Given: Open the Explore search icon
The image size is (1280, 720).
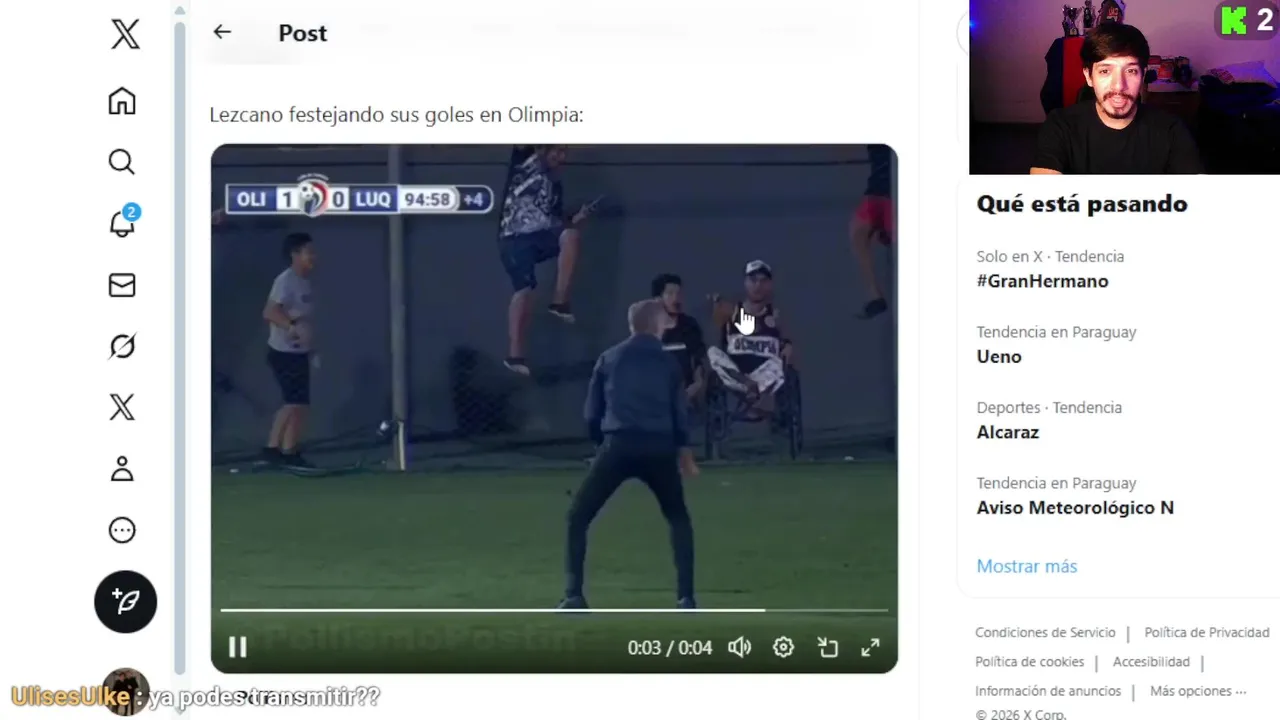Looking at the screenshot, I should click(122, 162).
